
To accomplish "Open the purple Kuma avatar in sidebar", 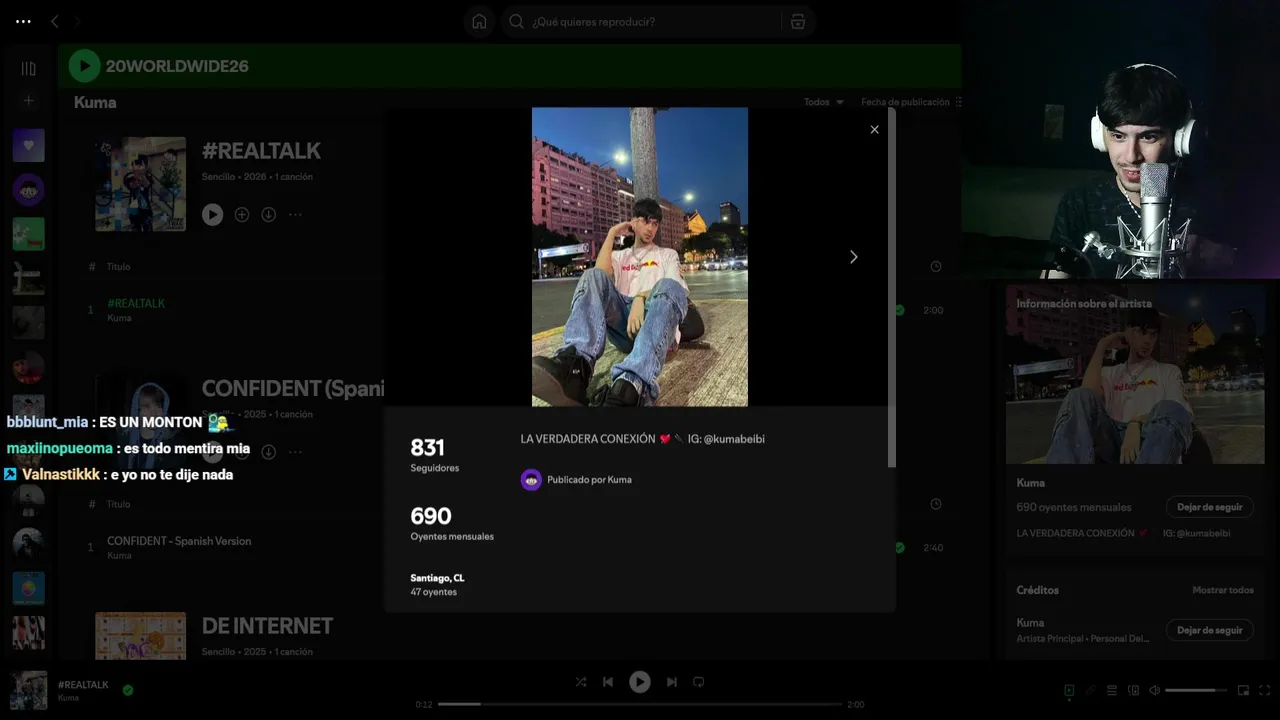I will (28, 189).
